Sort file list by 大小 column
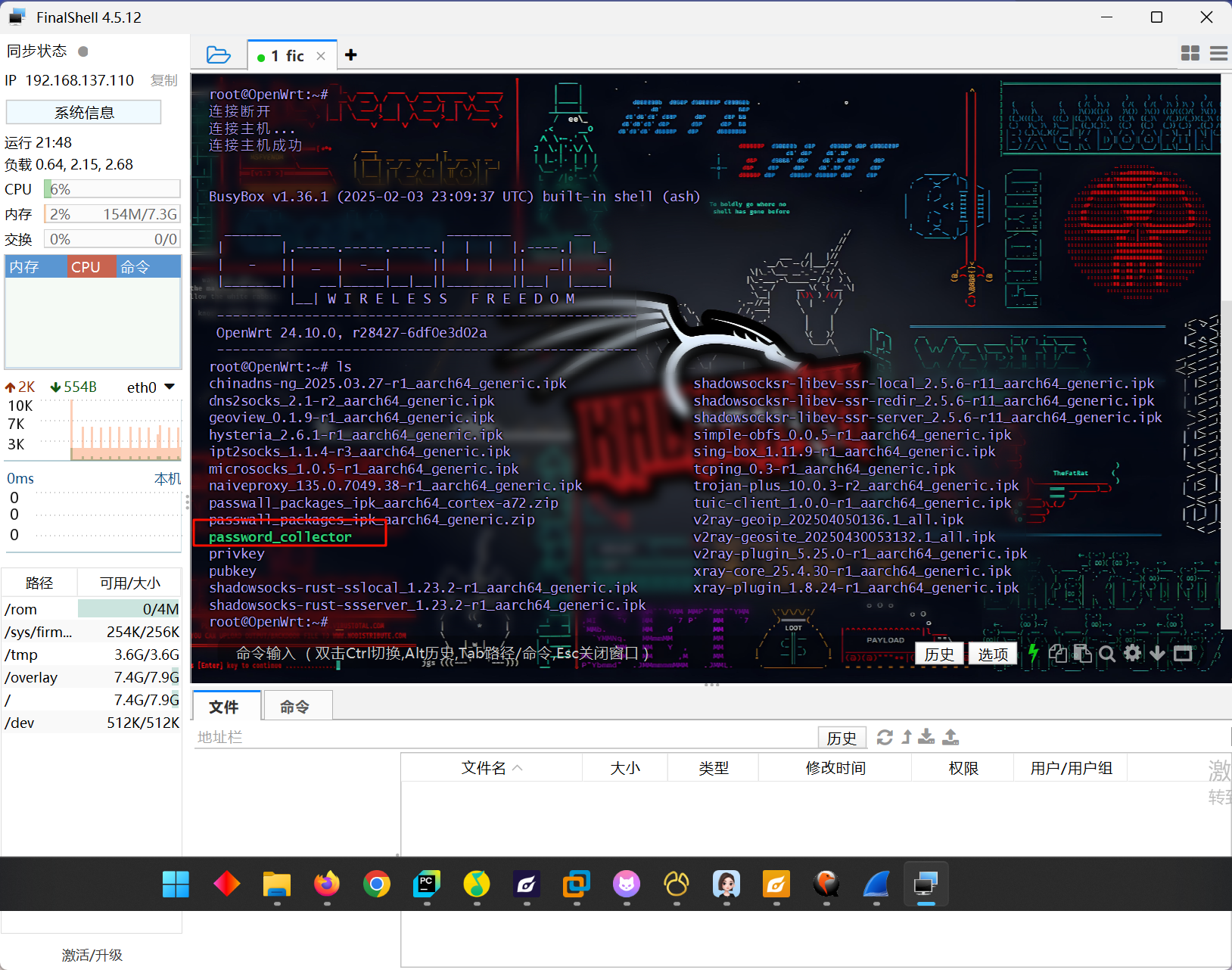 [625, 768]
